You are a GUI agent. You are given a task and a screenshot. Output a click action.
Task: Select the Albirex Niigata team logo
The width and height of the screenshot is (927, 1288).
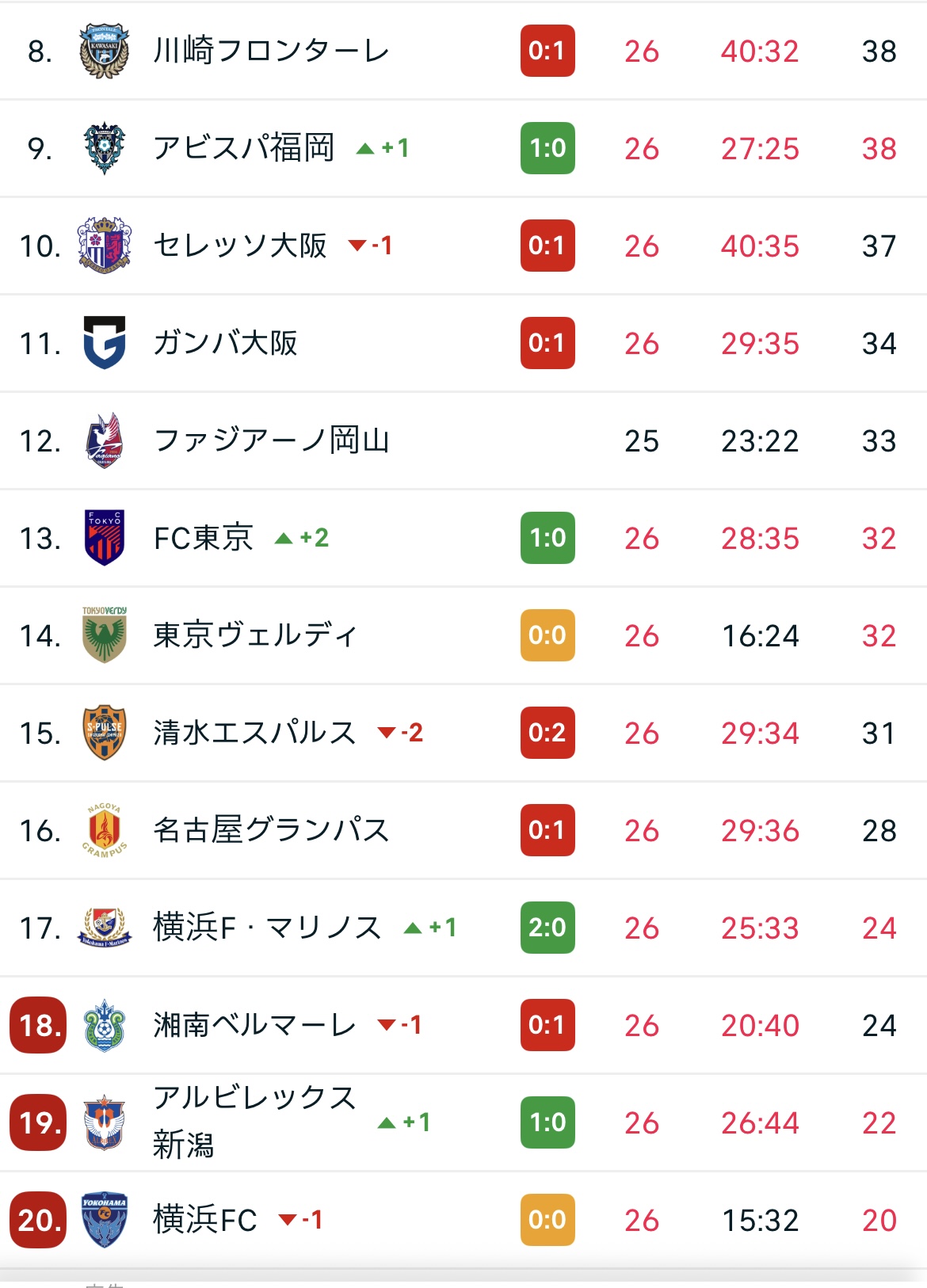click(x=105, y=1122)
